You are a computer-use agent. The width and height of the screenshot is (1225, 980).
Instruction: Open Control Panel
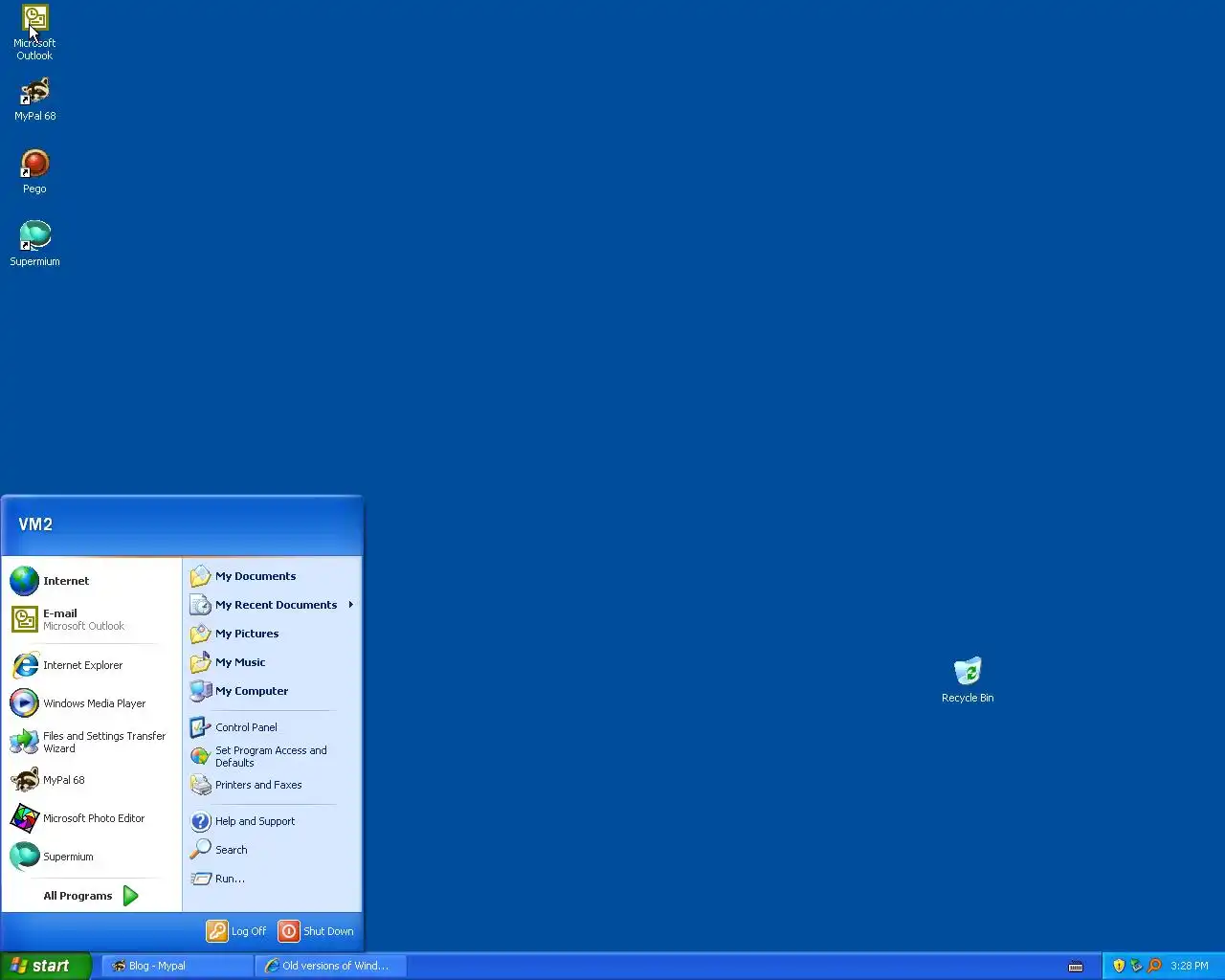[272, 727]
